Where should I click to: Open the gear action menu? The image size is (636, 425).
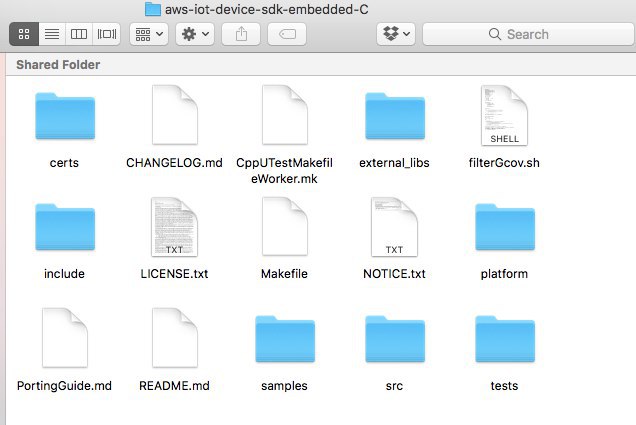[195, 34]
